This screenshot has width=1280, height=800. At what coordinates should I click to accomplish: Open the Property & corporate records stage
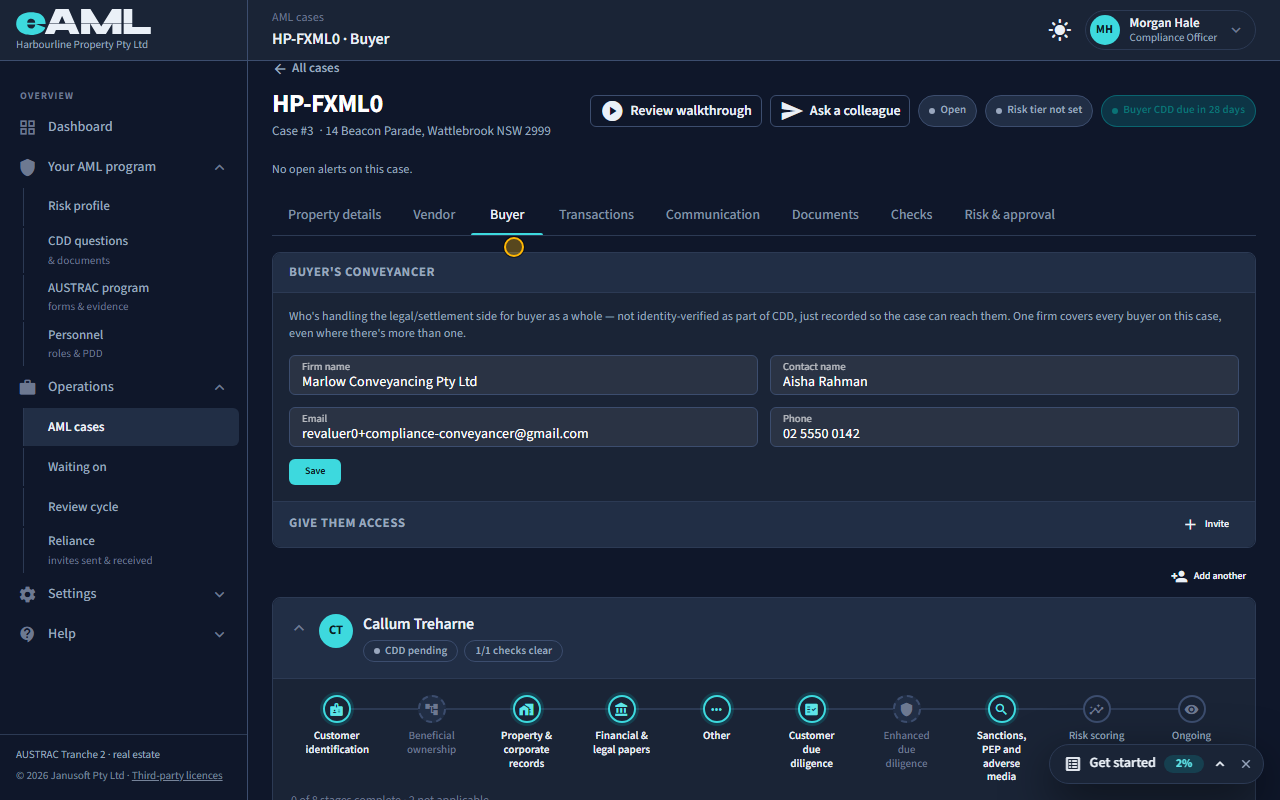[x=527, y=709]
